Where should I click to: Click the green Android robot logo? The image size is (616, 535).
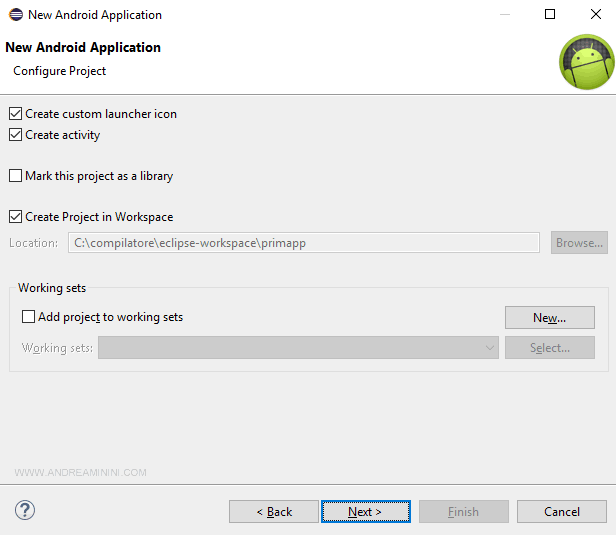coord(585,62)
